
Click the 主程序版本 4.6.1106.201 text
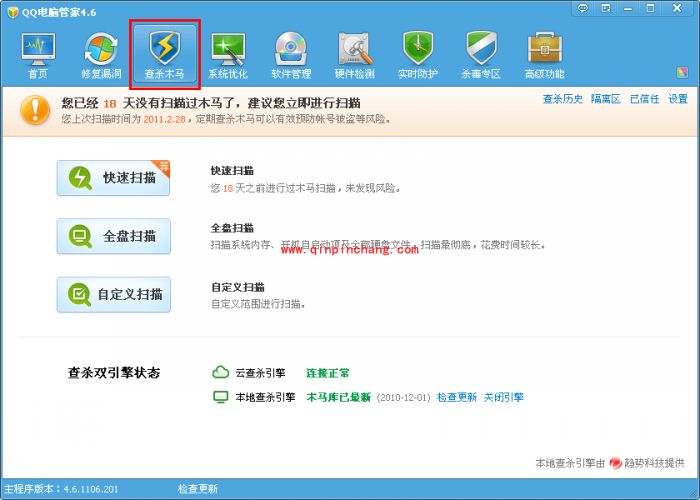61,489
